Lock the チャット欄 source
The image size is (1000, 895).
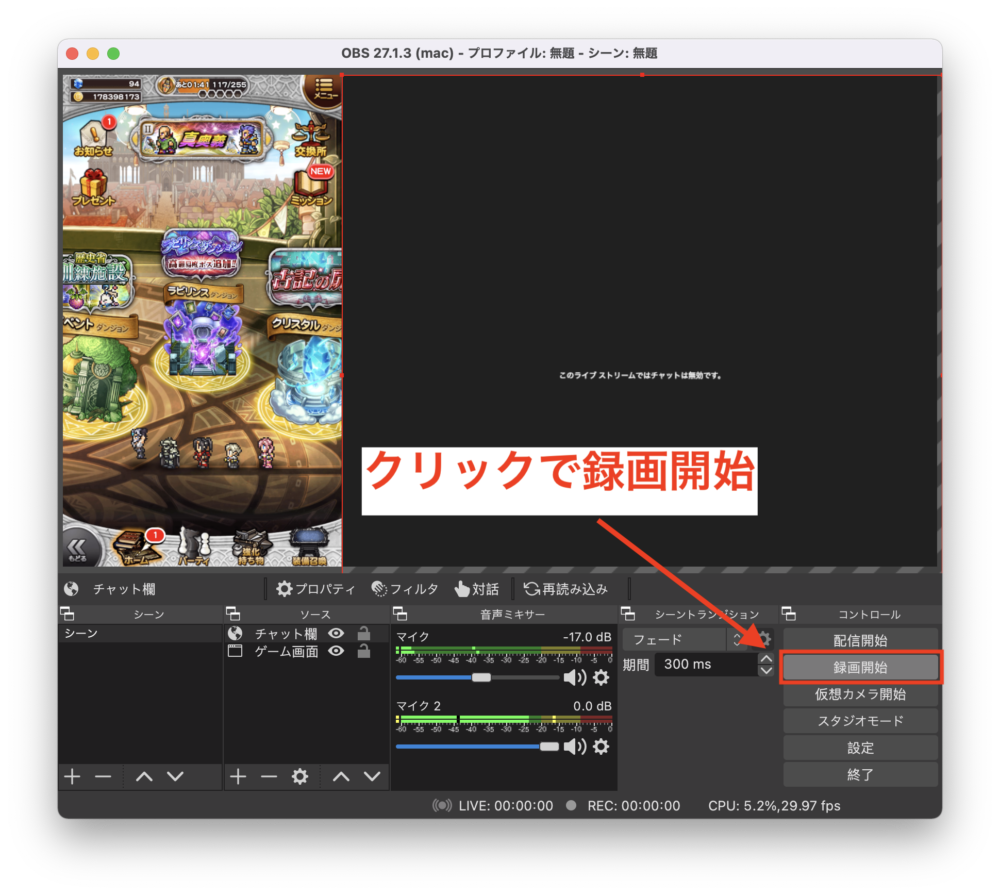coord(364,633)
